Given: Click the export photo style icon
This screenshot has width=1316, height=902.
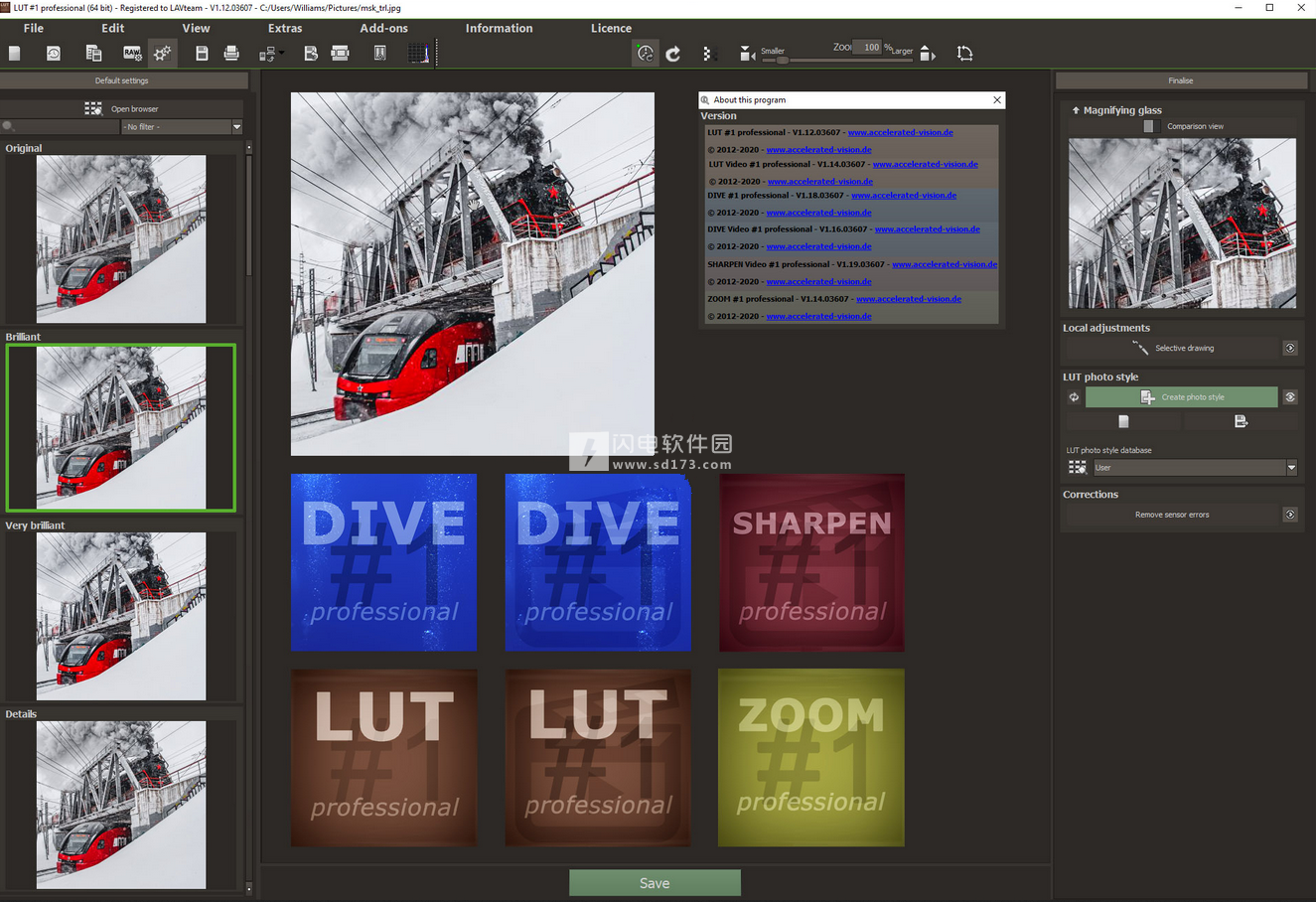Looking at the screenshot, I should [1241, 421].
